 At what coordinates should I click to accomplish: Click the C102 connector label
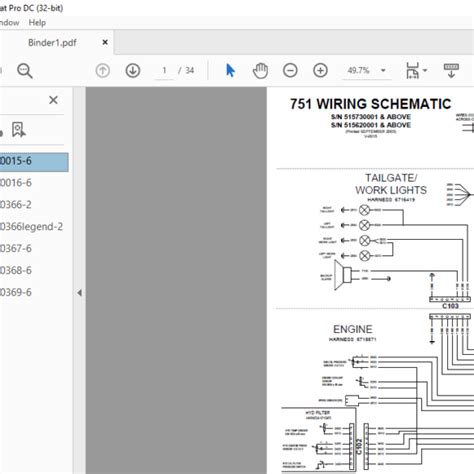[359, 447]
